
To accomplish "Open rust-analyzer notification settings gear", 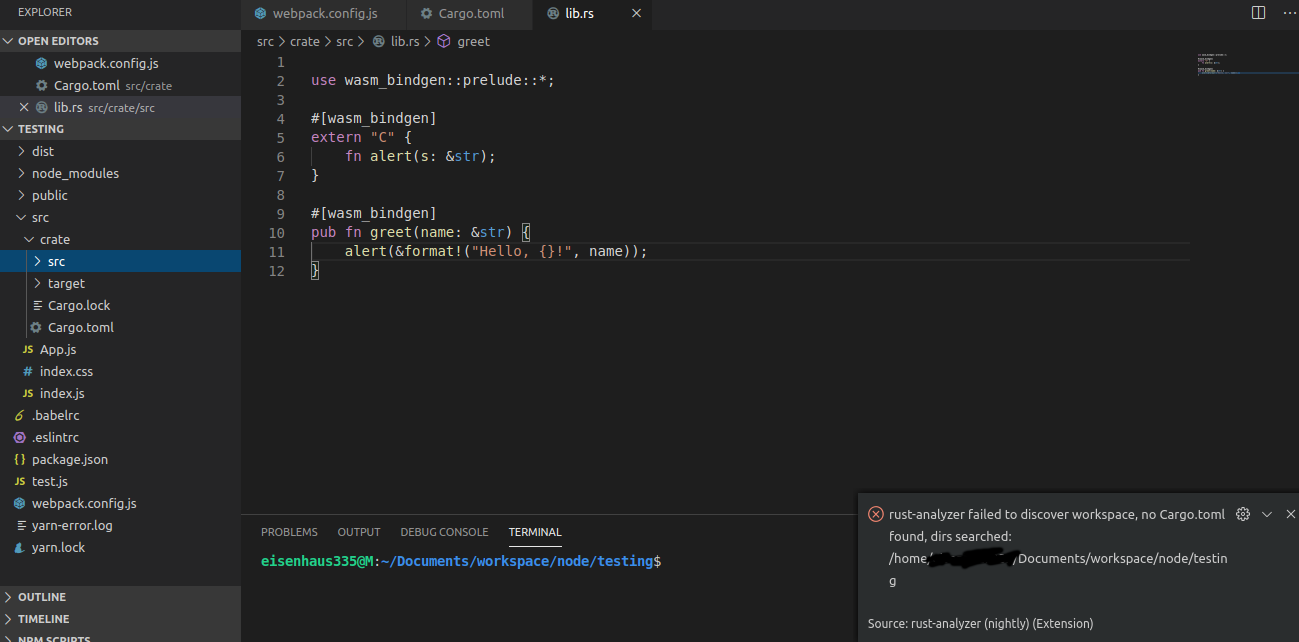I will (1243, 513).
